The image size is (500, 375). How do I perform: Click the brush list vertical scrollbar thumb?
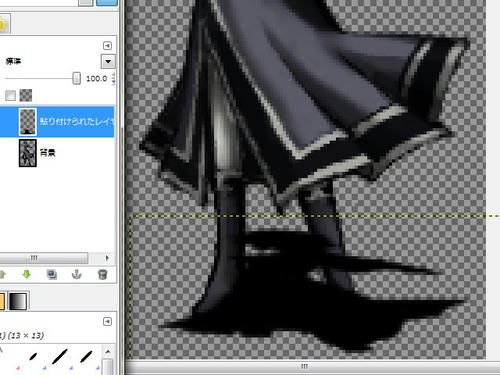108,367
